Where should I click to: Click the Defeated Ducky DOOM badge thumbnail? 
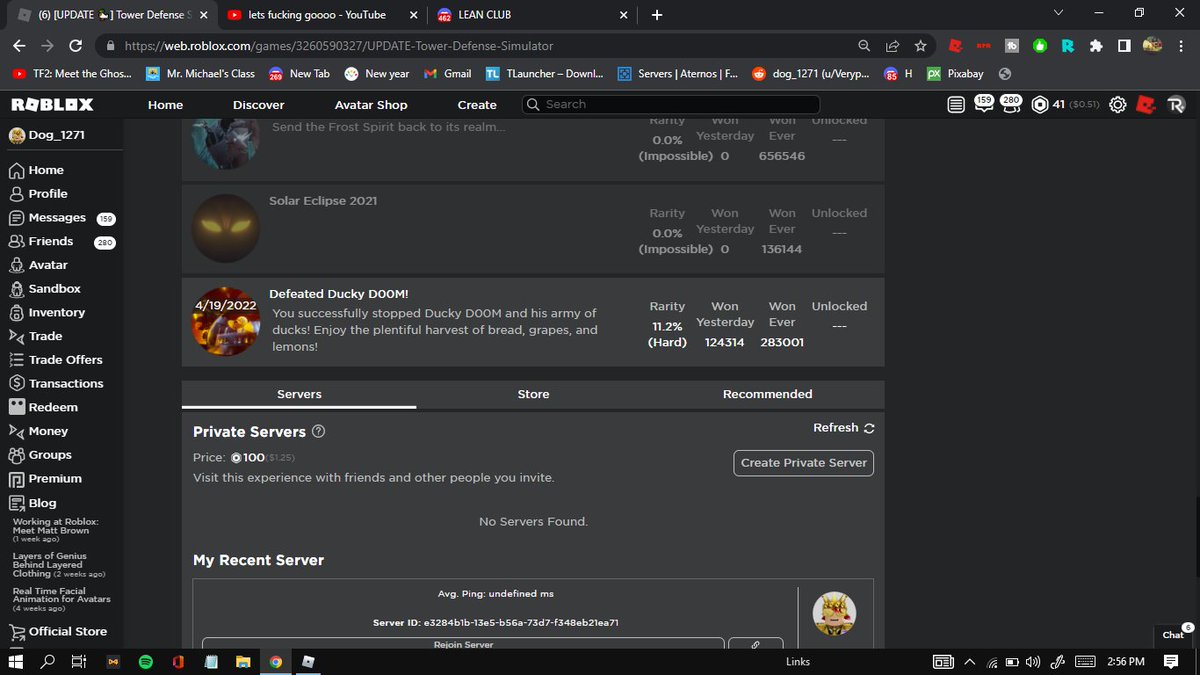[226, 322]
